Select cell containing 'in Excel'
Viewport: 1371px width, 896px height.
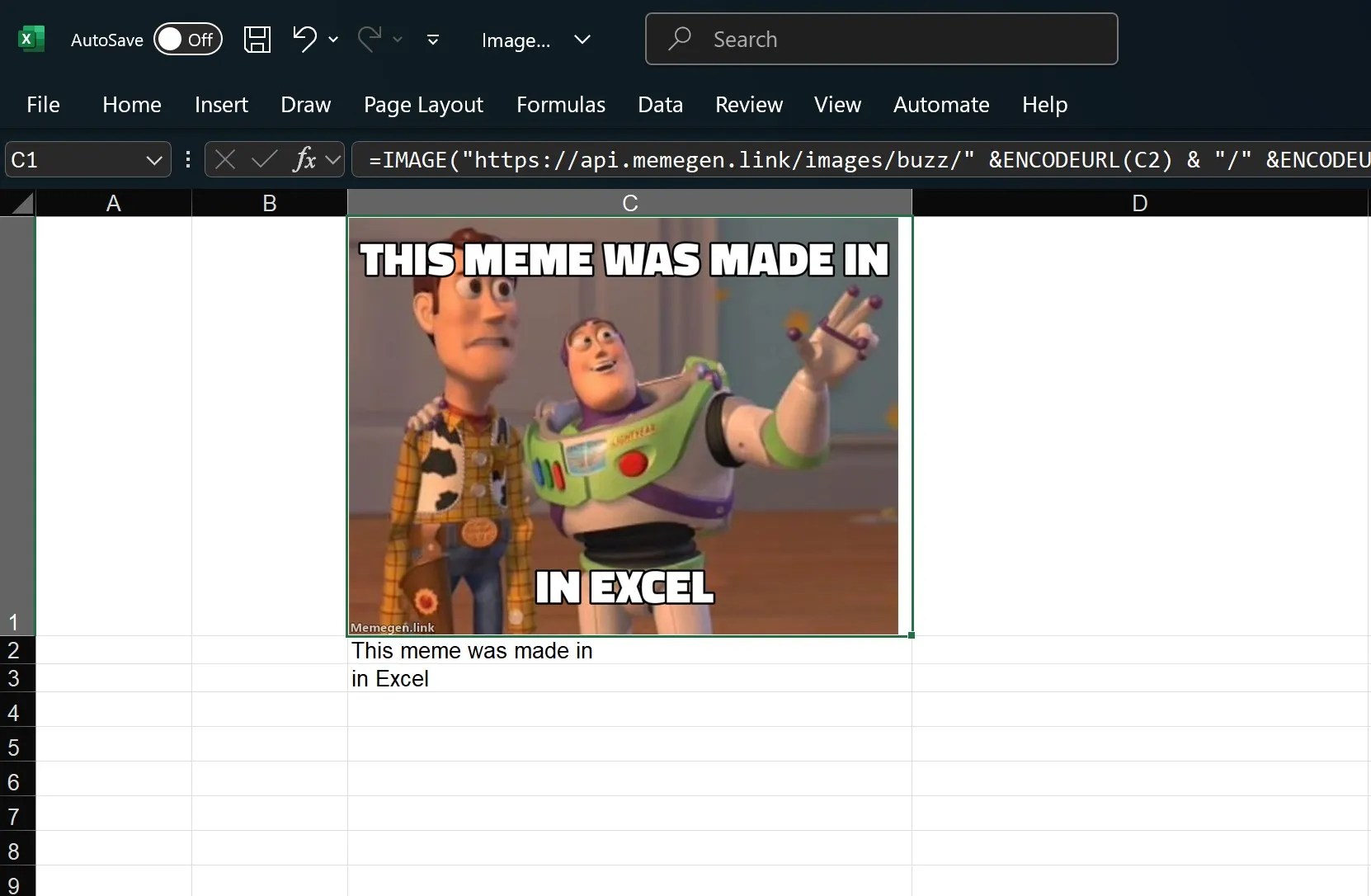coord(630,678)
